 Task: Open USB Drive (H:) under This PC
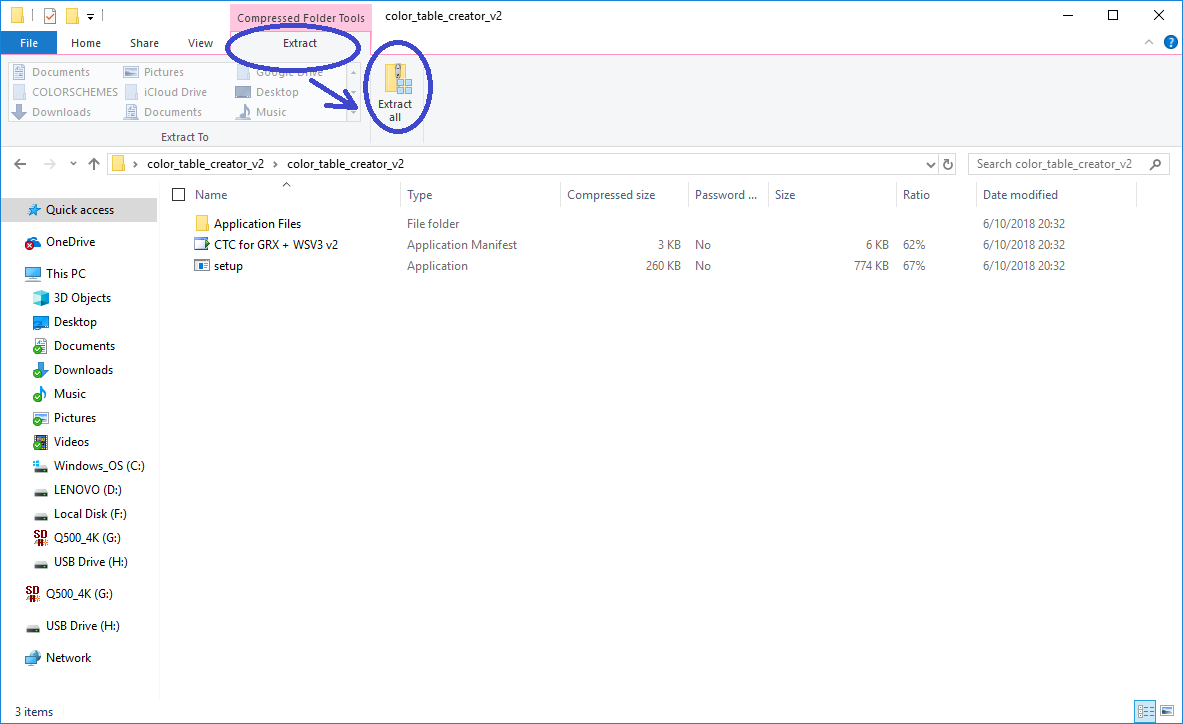point(91,563)
